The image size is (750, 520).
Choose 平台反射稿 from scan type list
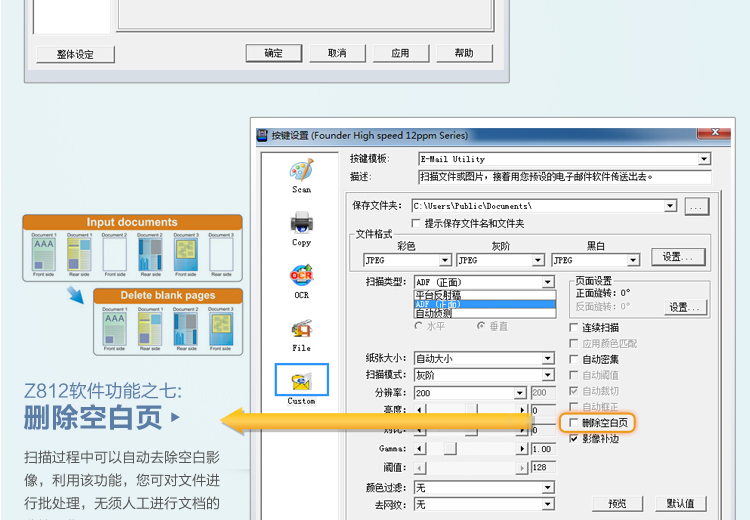[x=438, y=295]
